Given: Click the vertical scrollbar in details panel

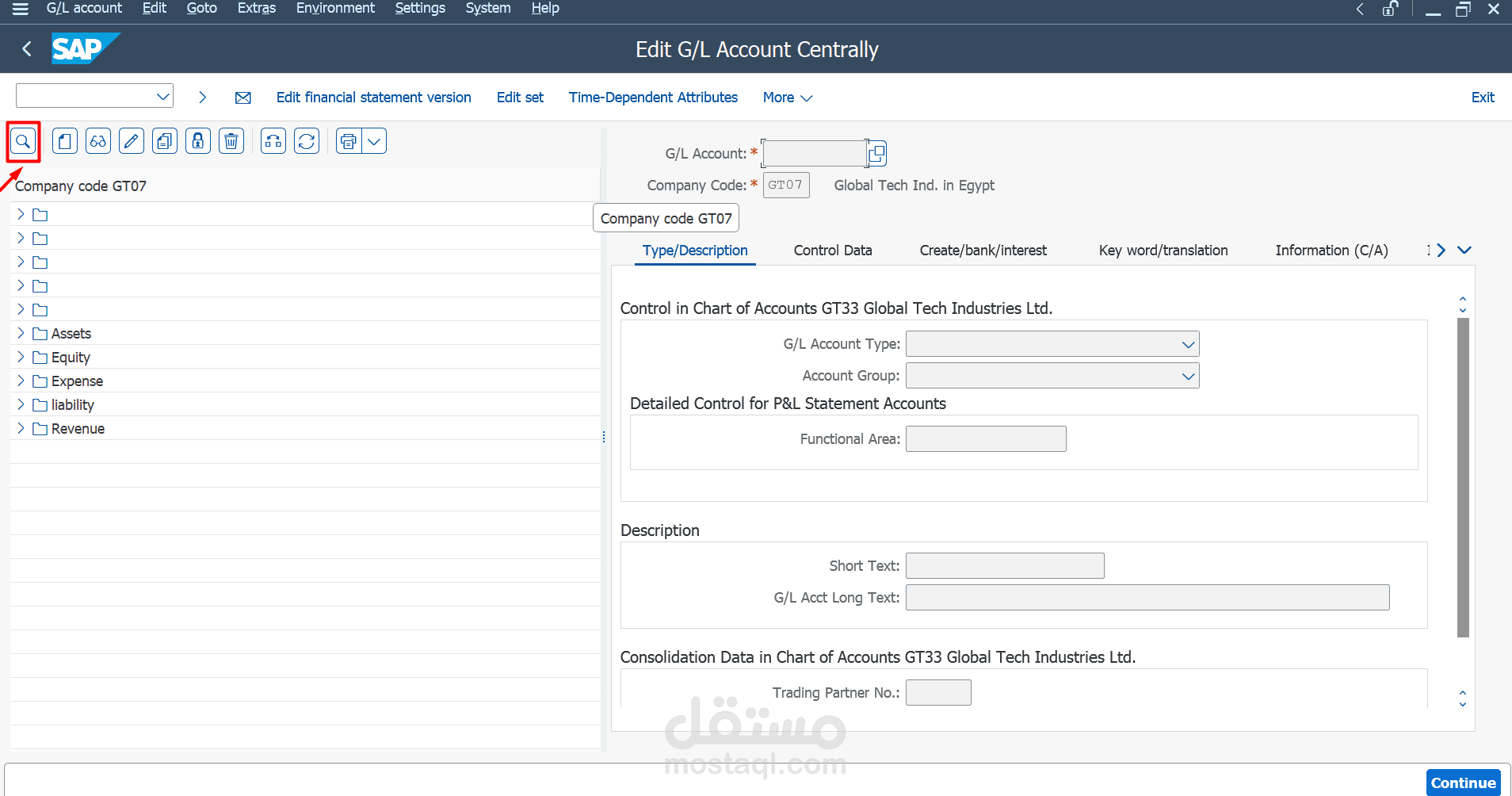Looking at the screenshot, I should pos(1463,477).
